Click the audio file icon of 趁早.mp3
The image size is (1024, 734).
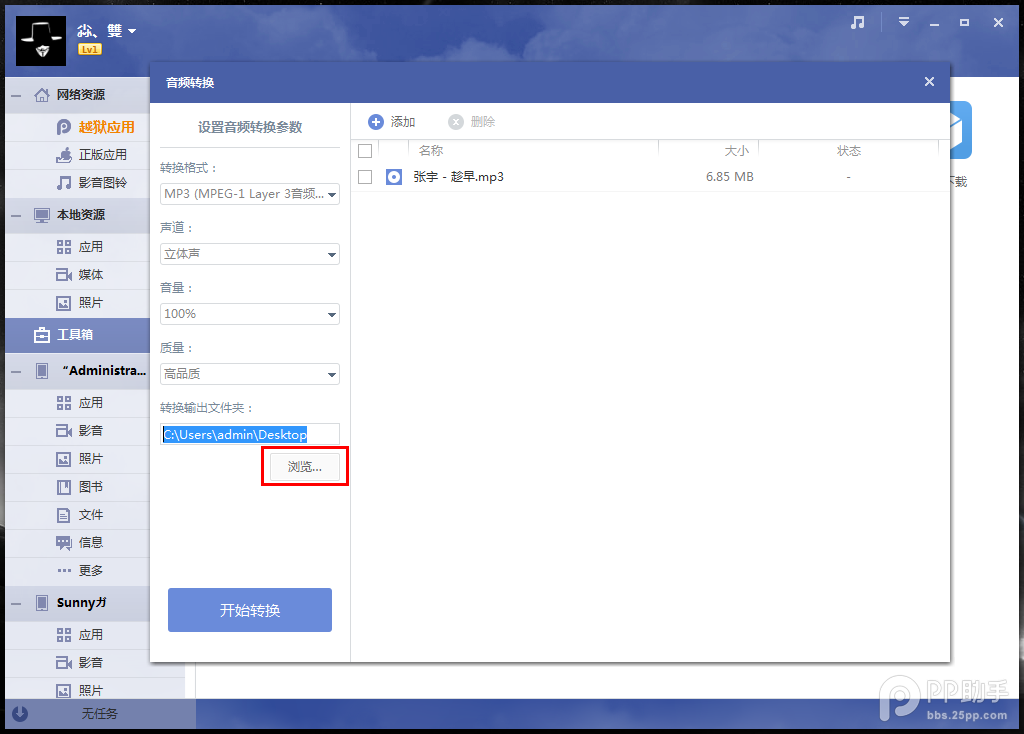coord(394,177)
